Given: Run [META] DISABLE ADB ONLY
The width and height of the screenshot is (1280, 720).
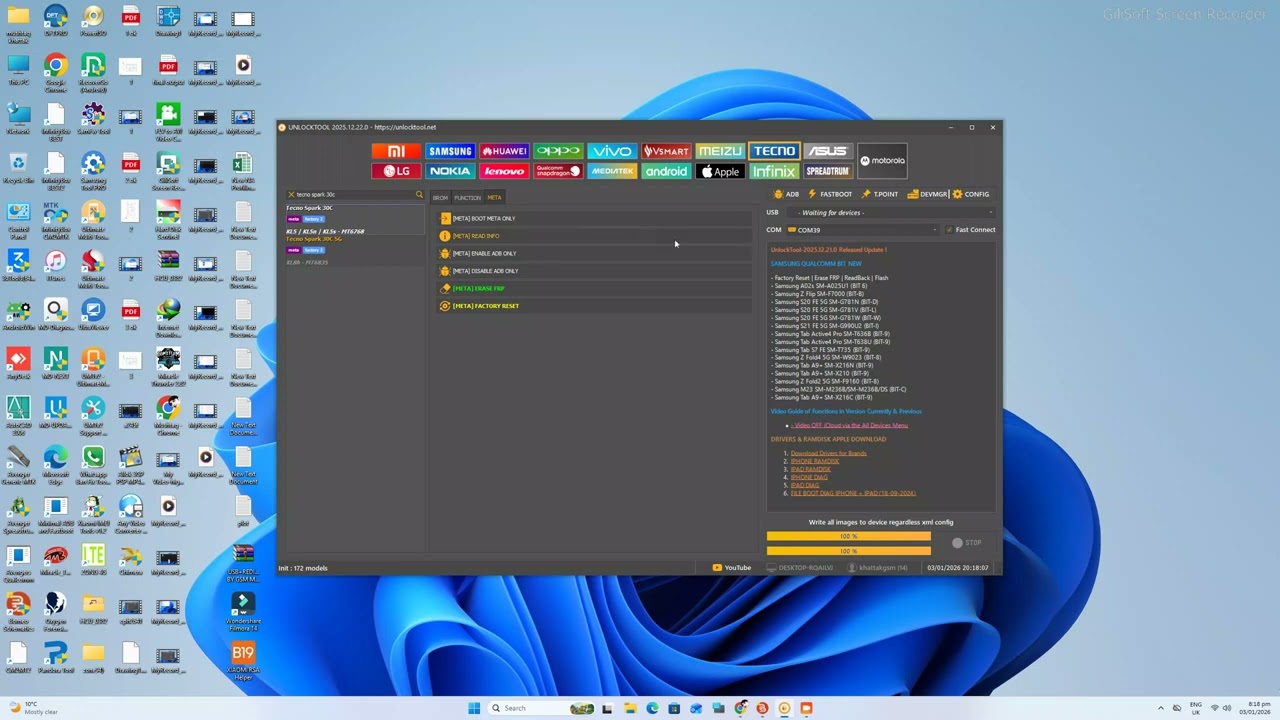Looking at the screenshot, I should pos(595,271).
